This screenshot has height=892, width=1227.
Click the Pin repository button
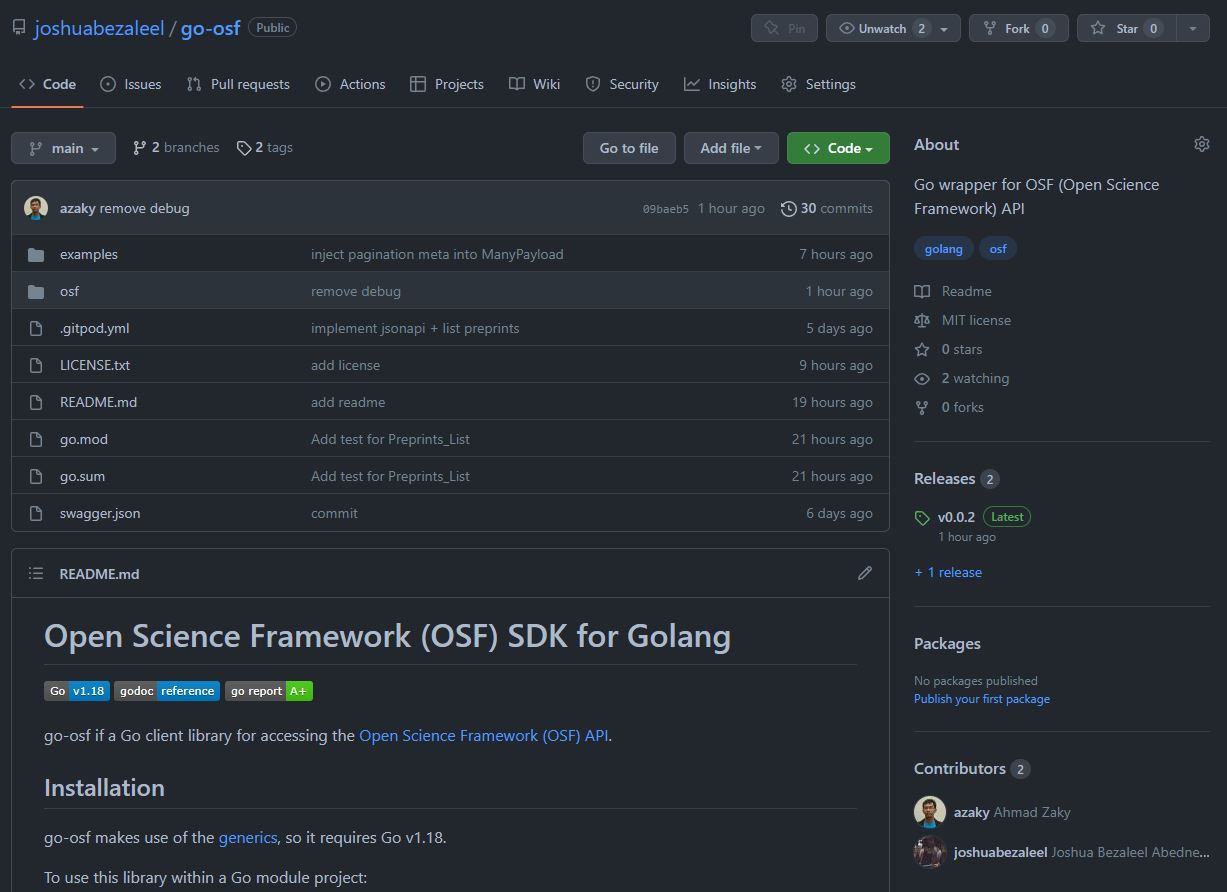coord(784,28)
